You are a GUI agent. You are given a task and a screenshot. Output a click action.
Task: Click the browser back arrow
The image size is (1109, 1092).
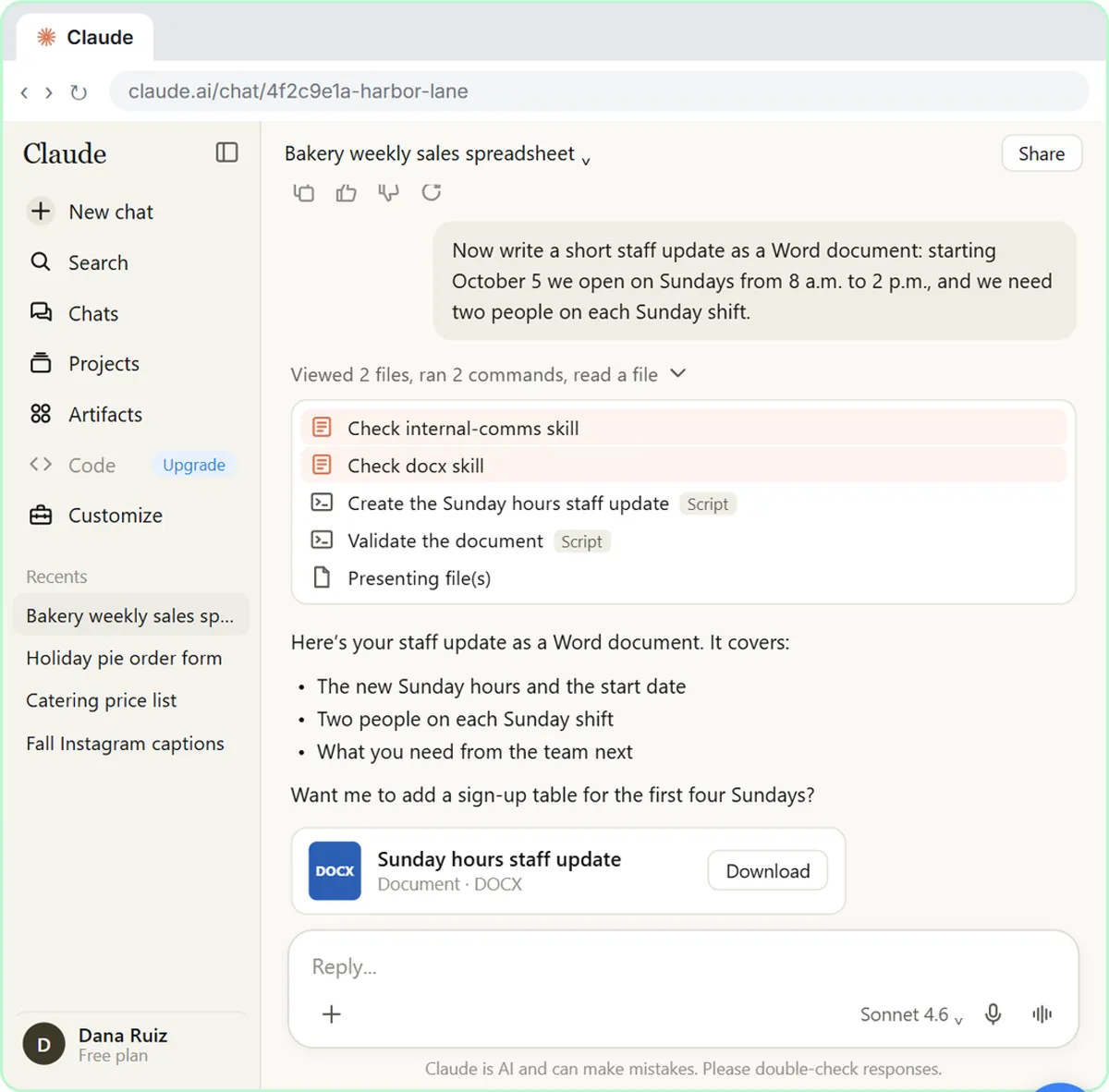pyautogui.click(x=24, y=92)
